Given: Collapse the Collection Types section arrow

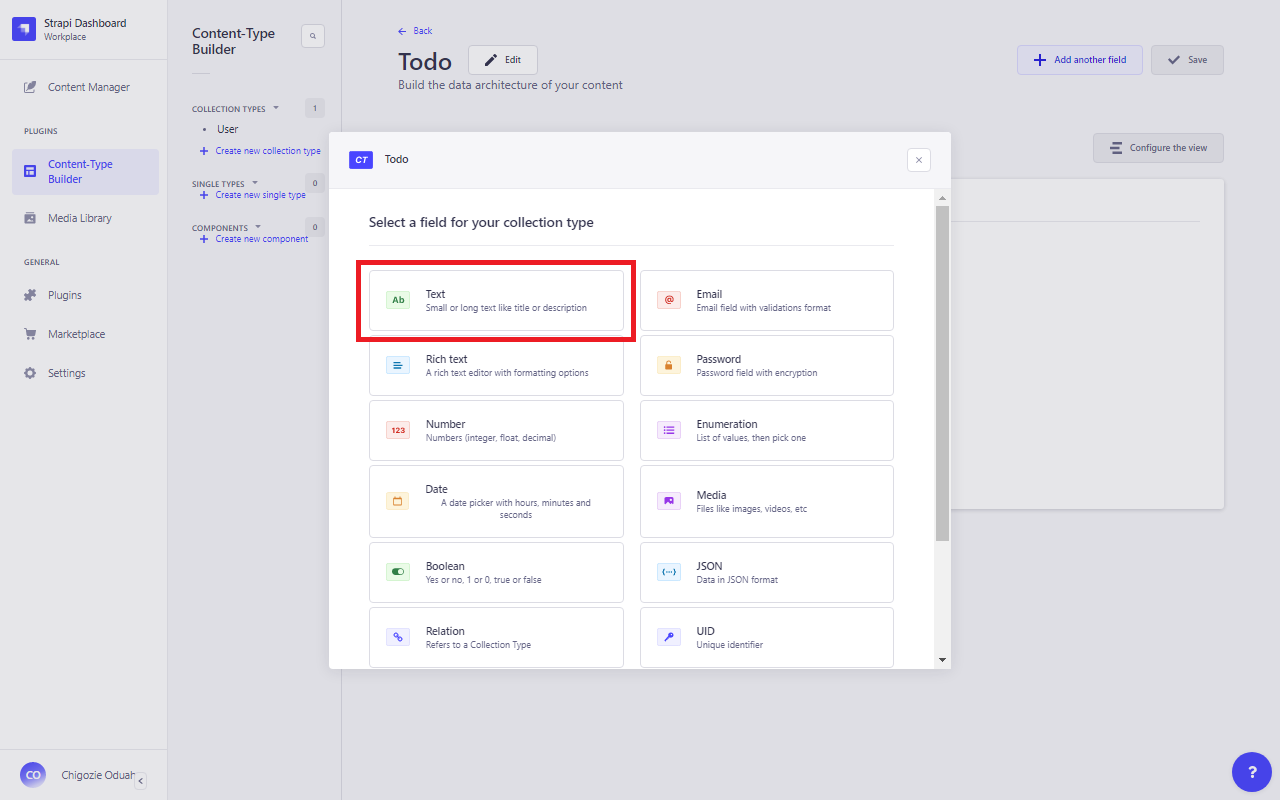Looking at the screenshot, I should 276,108.
